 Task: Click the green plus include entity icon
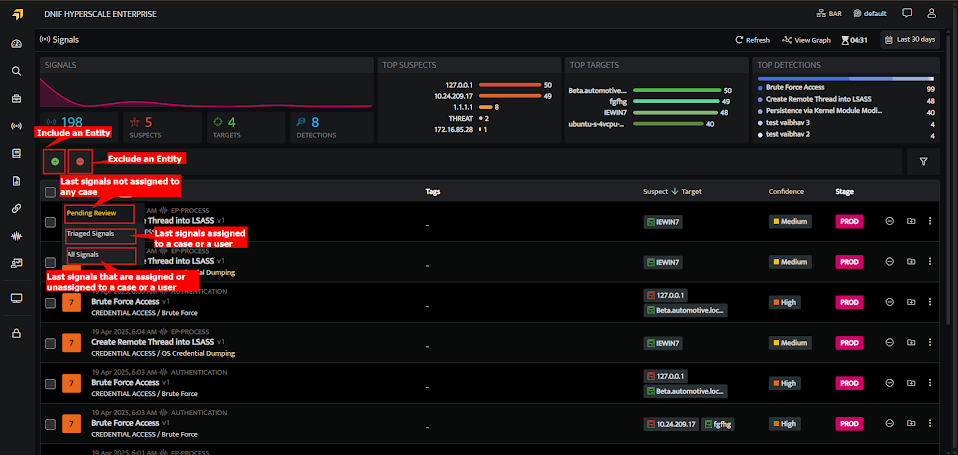pyautogui.click(x=55, y=162)
